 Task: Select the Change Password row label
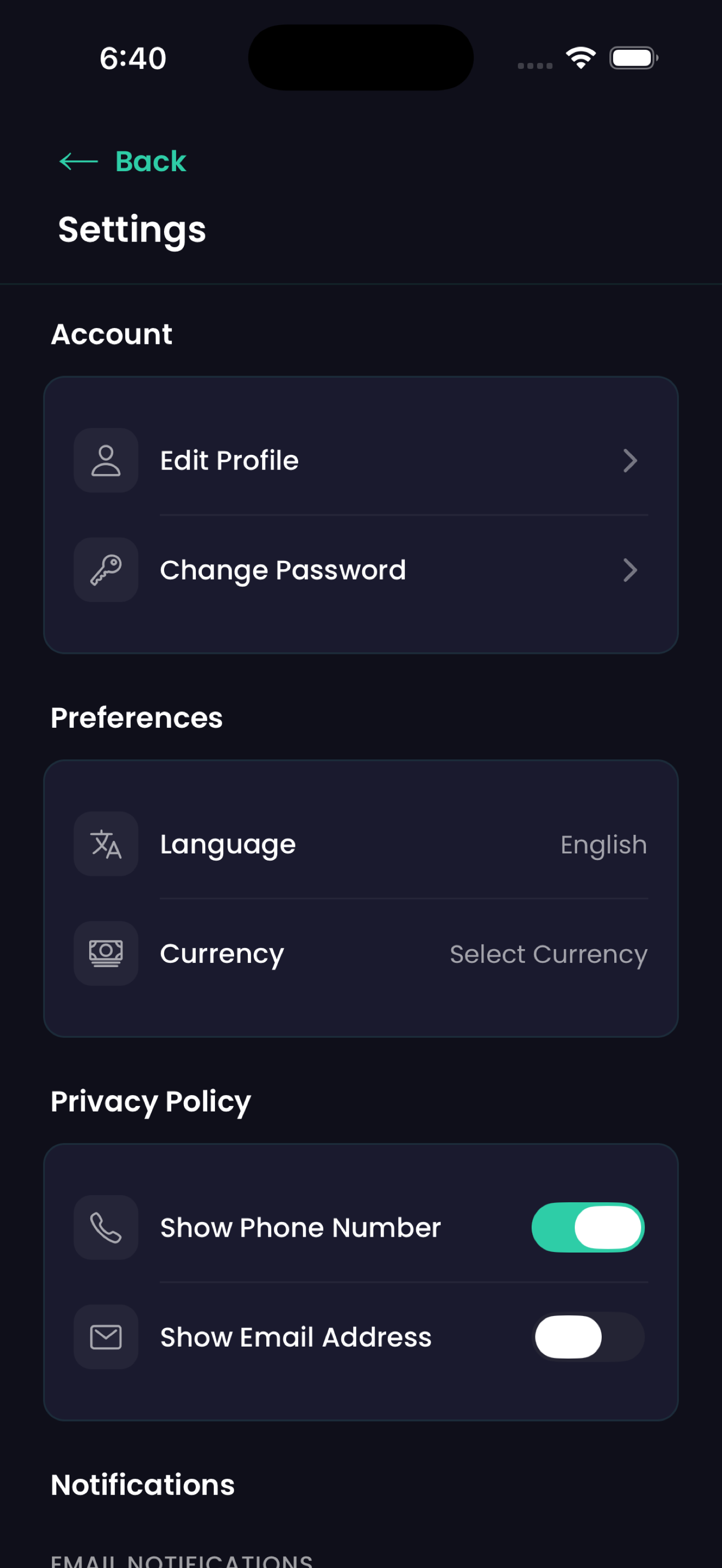point(283,570)
